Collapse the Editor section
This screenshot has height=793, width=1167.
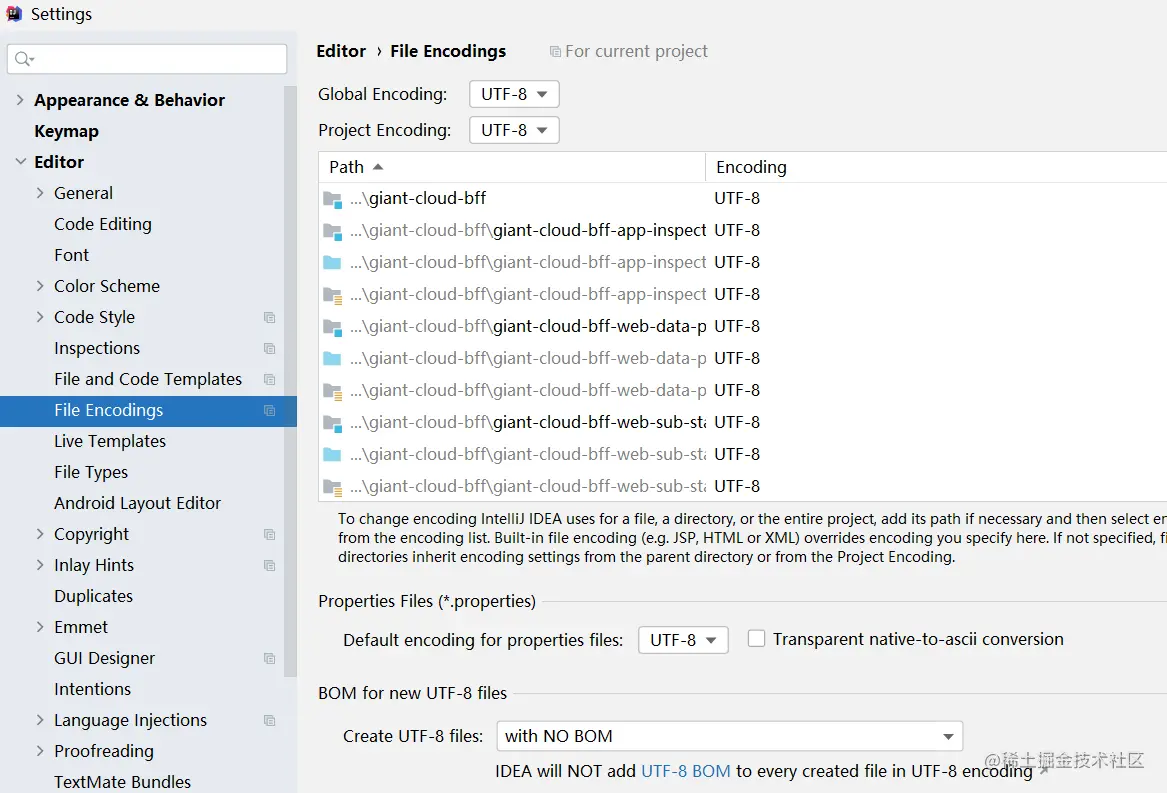[x=20, y=162]
